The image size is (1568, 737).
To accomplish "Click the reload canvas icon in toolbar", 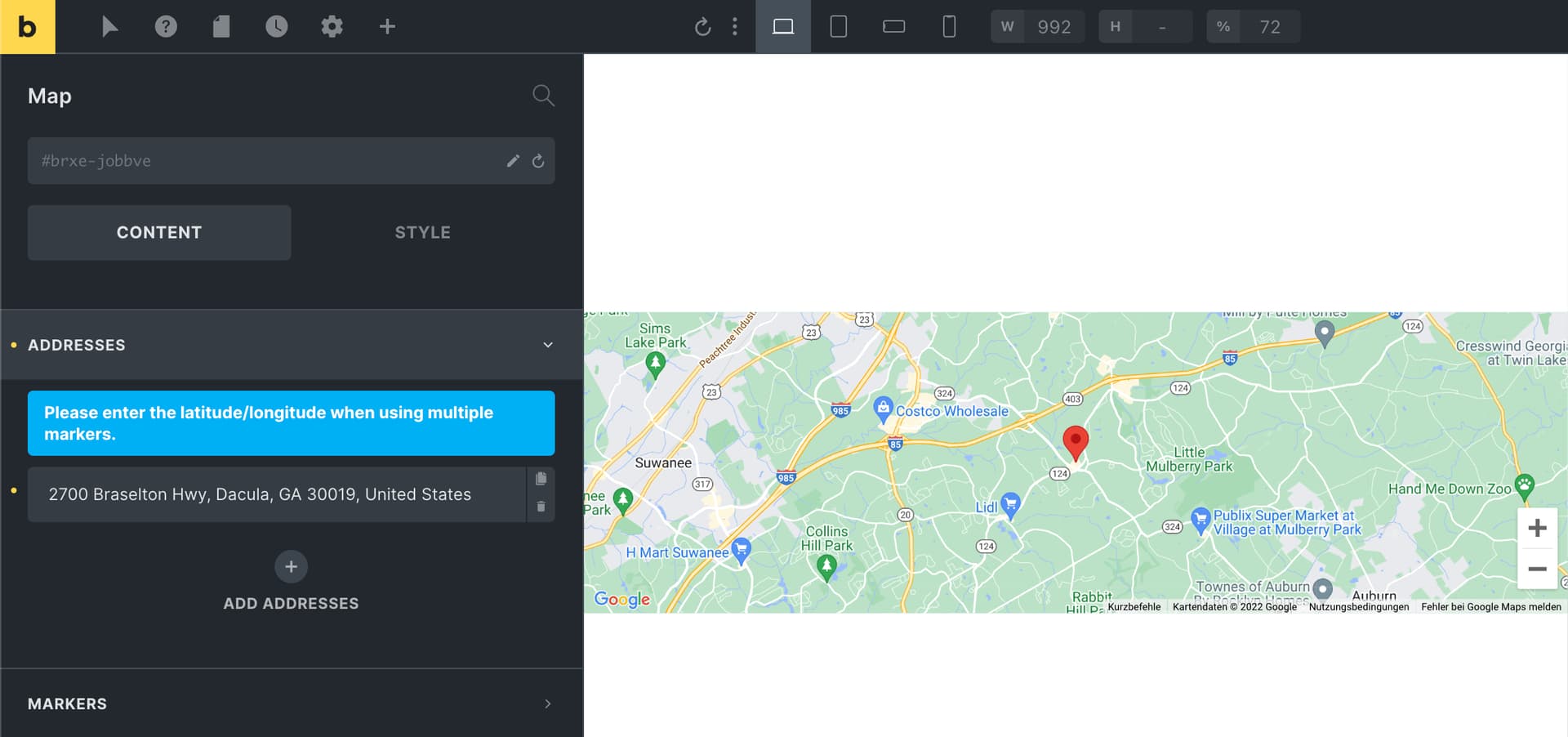I will pyautogui.click(x=702, y=27).
